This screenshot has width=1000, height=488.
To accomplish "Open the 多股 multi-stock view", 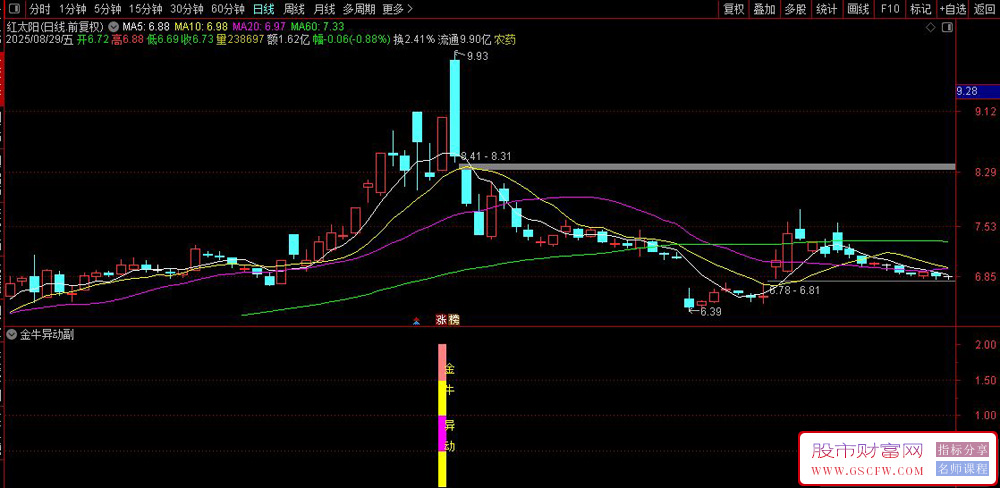I will tap(795, 9).
